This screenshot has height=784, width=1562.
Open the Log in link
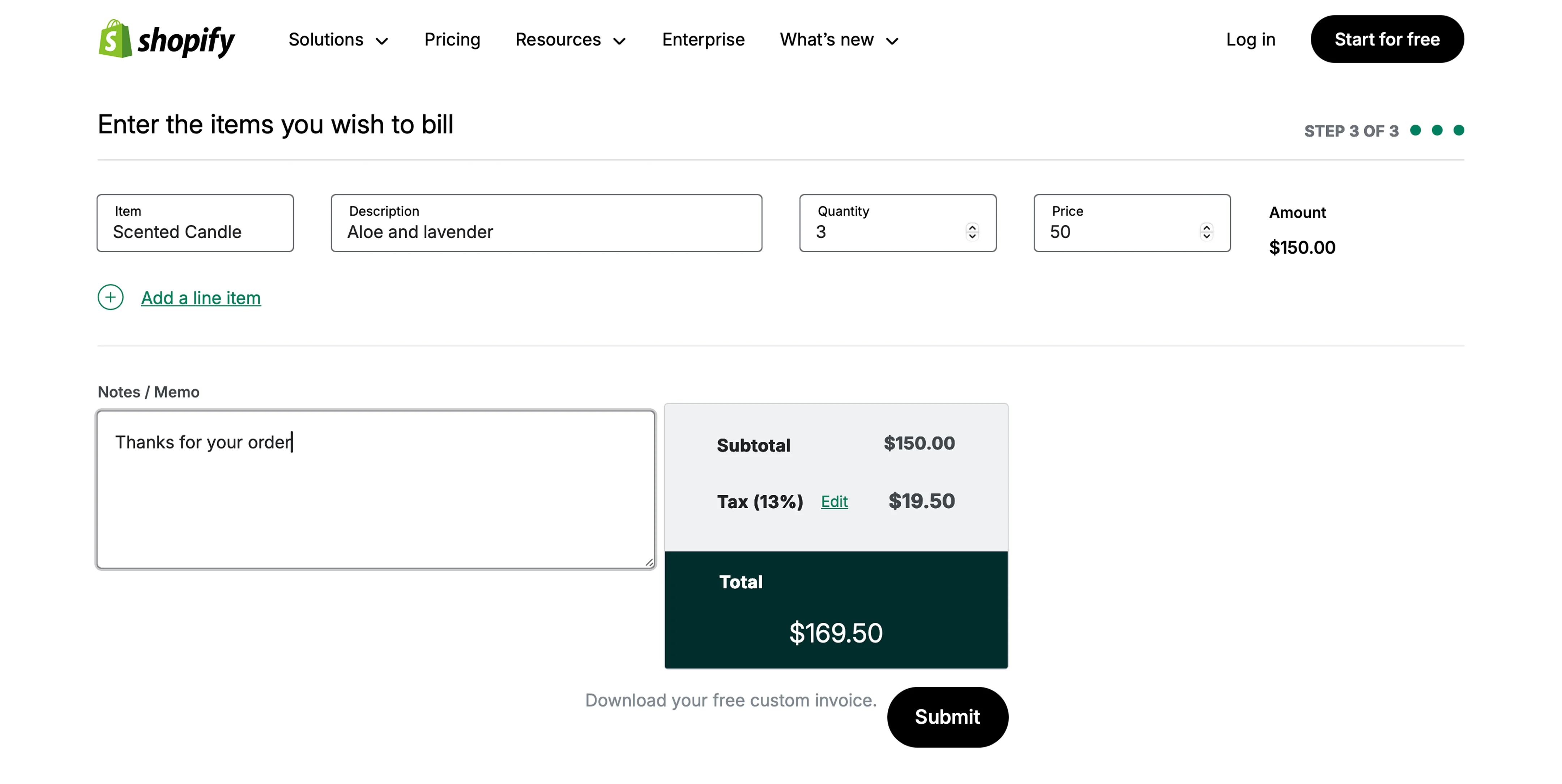1250,40
